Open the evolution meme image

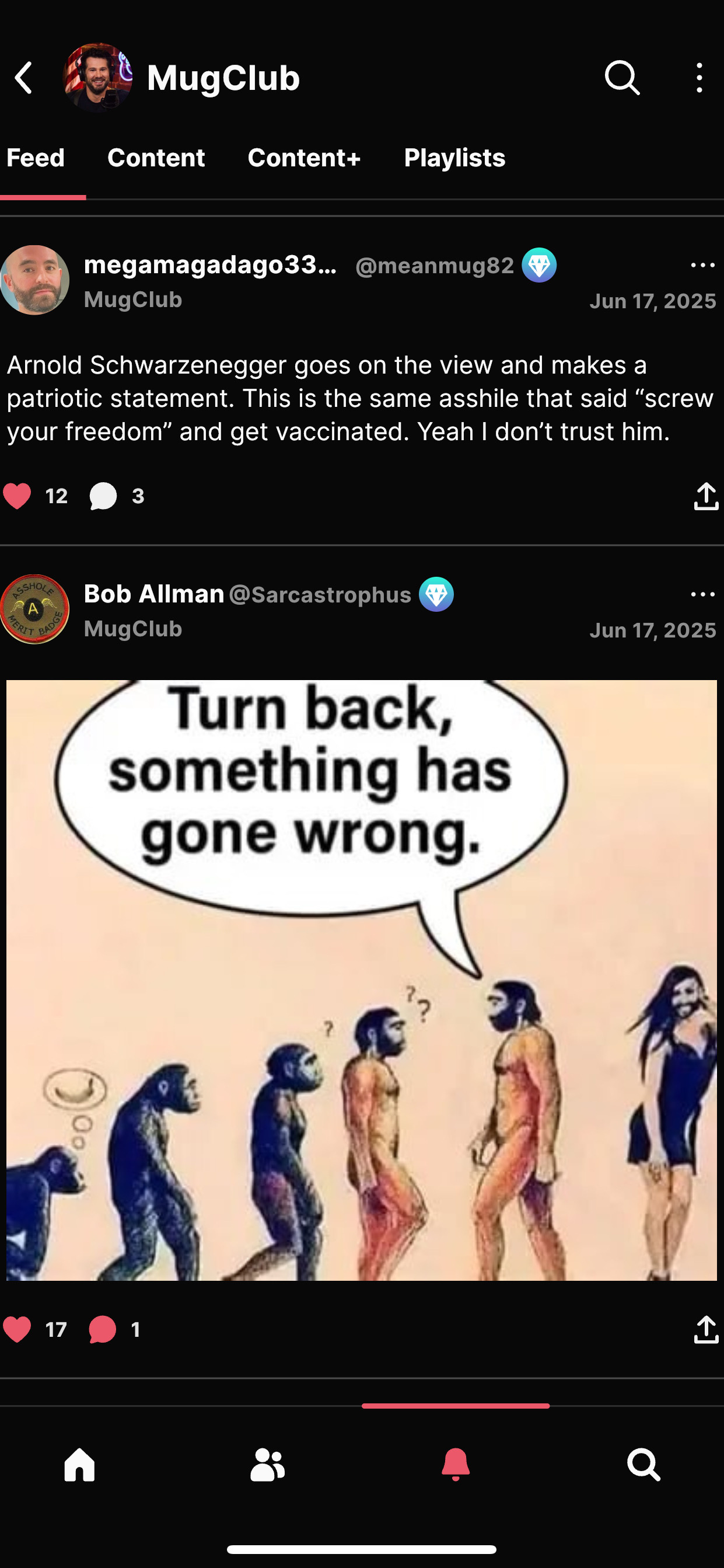361,980
